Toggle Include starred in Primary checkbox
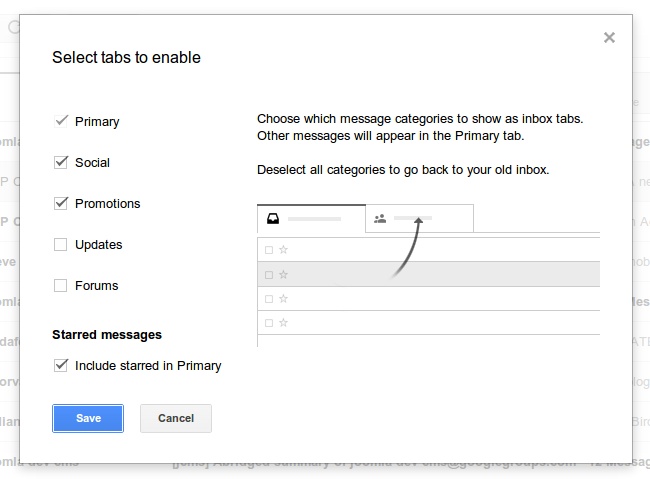Screen dimensions: 650x479 61,365
